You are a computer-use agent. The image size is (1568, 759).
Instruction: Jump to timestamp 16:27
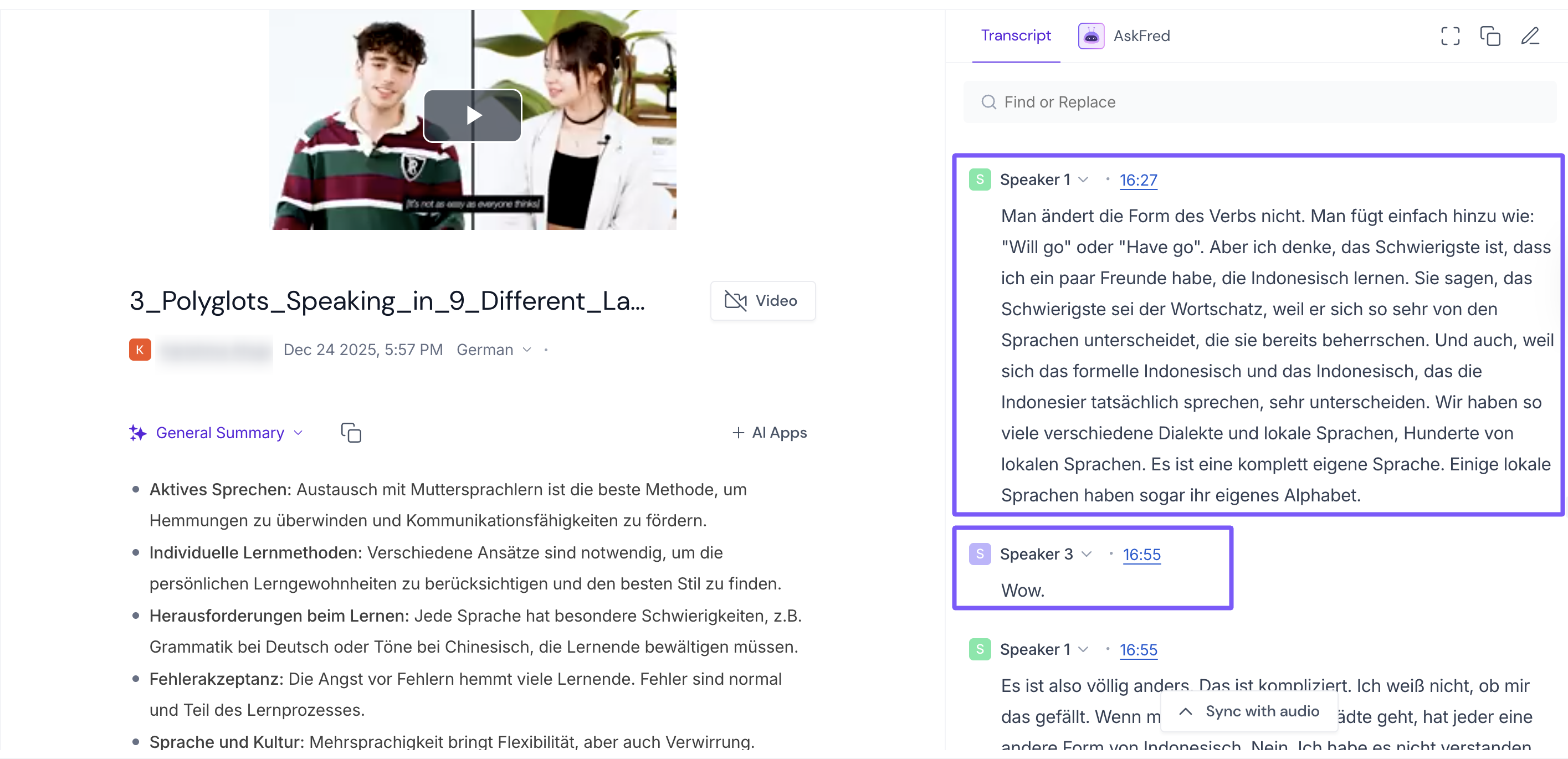point(1137,180)
